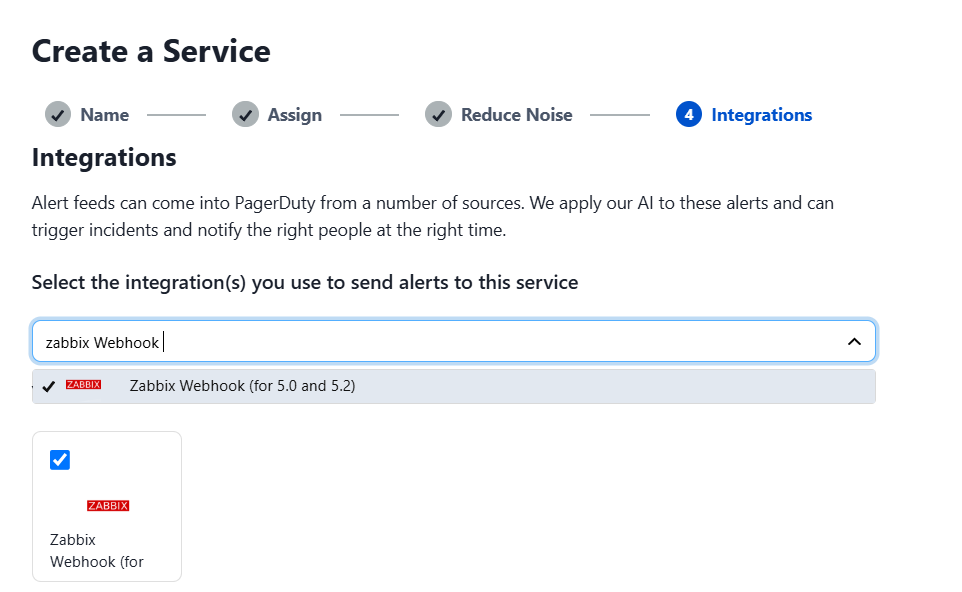
Task: Click the Zabbix logo on integration card
Action: (x=108, y=506)
